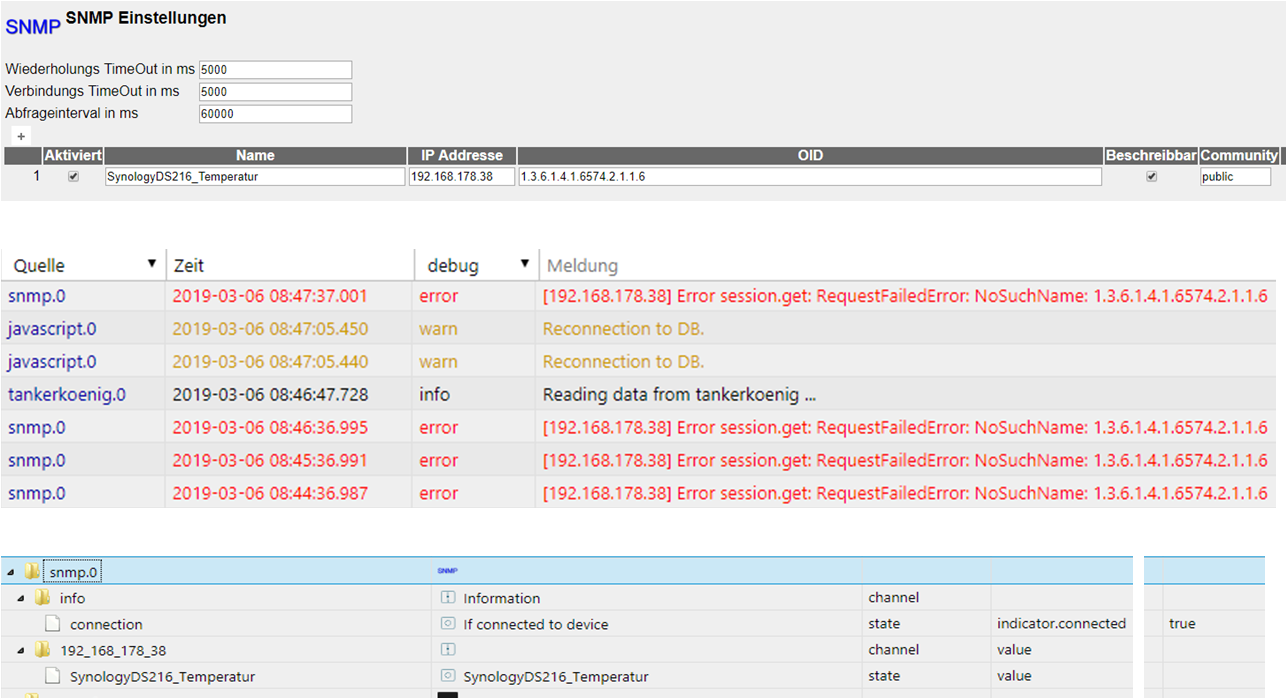1287x699 pixels.
Task: Click state icon beside SynologyDS216_Temperatur object name
Action: pos(448,676)
